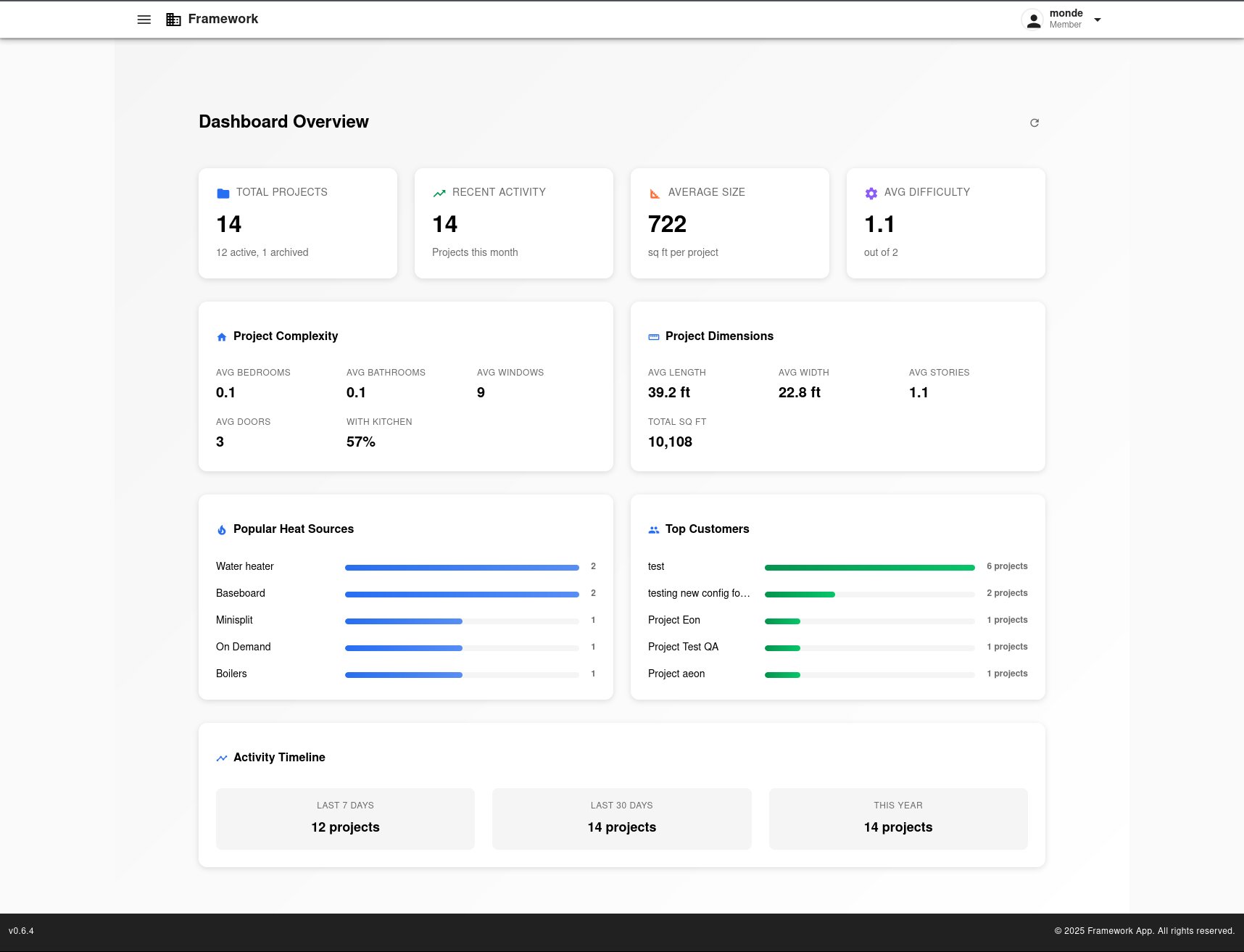The width and height of the screenshot is (1244, 952).
Task: Click the On Demand progress bar
Action: click(x=462, y=648)
